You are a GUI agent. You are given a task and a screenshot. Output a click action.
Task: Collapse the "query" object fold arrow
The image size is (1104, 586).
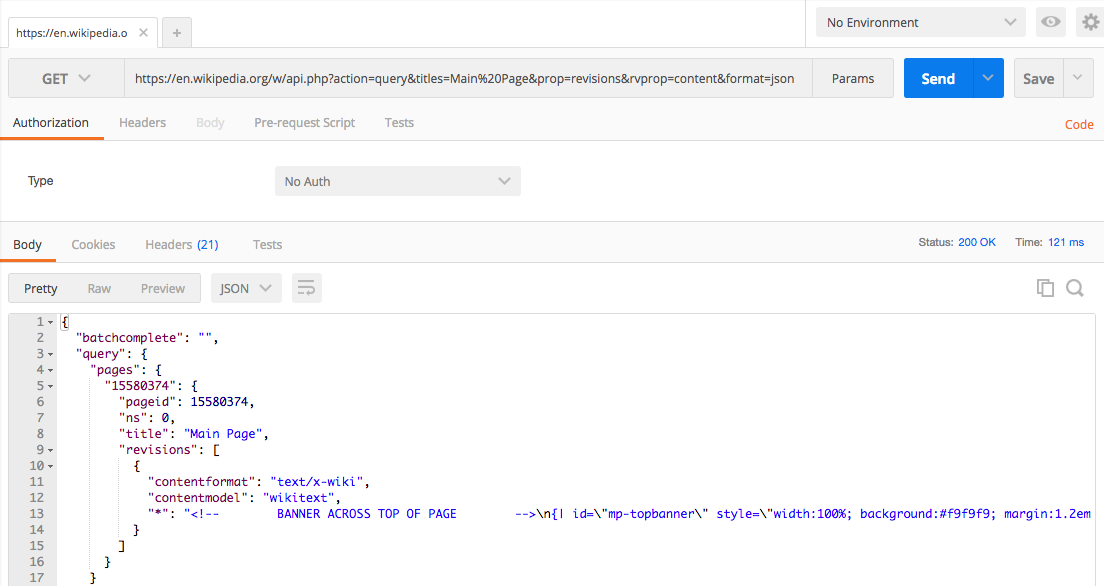[x=51, y=354]
